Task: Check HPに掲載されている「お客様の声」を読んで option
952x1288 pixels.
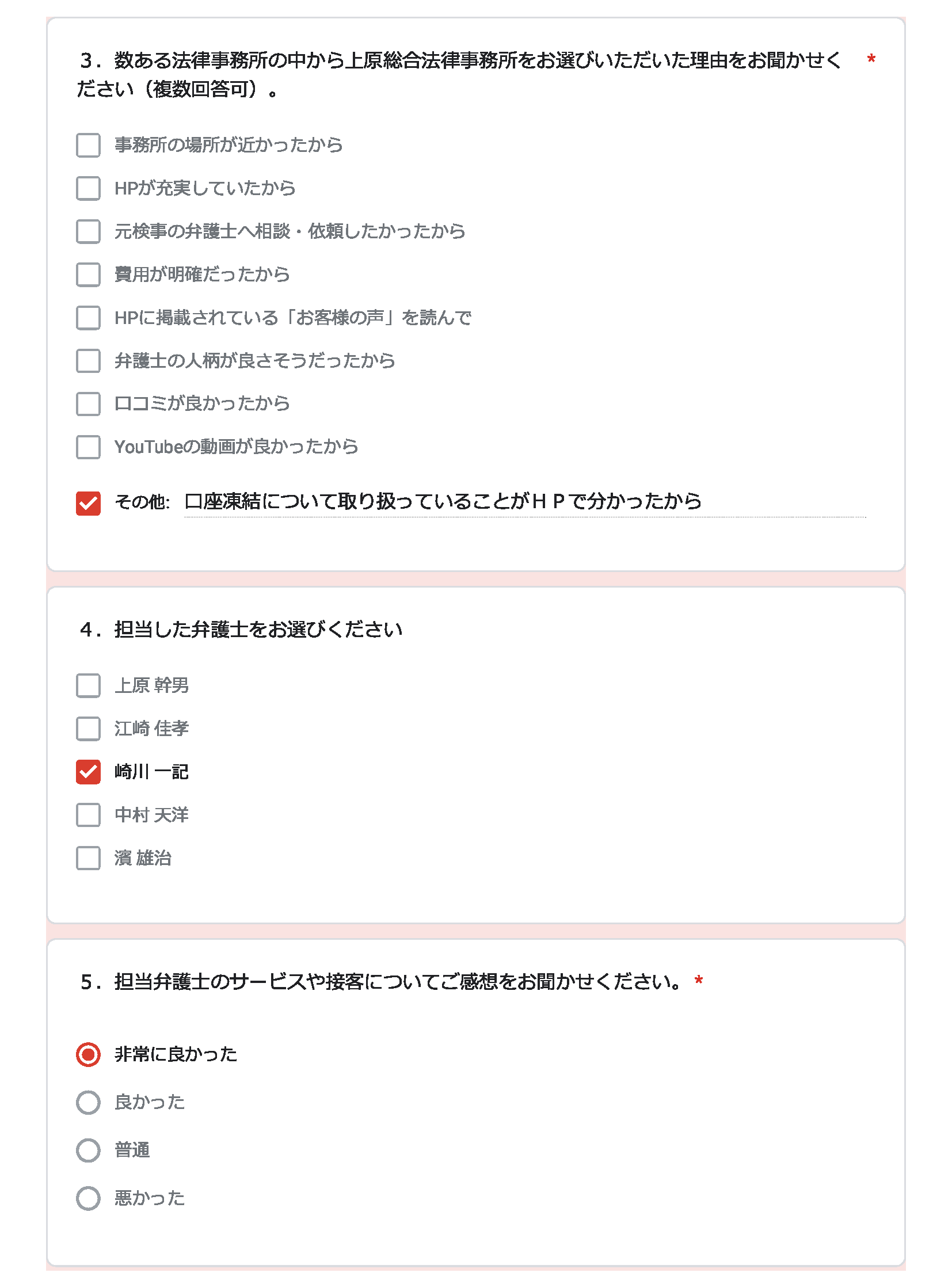Action: coord(87,318)
